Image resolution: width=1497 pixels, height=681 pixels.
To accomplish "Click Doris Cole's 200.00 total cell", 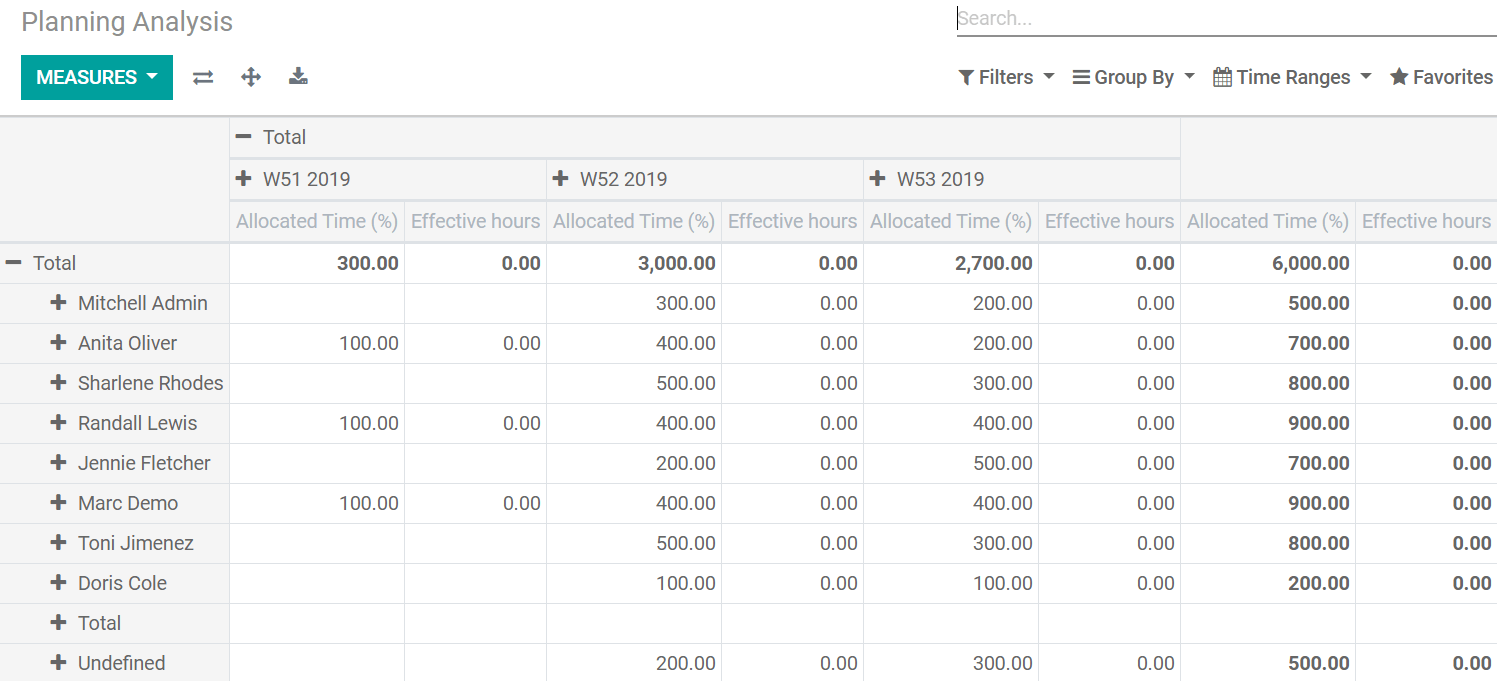I will [1268, 583].
